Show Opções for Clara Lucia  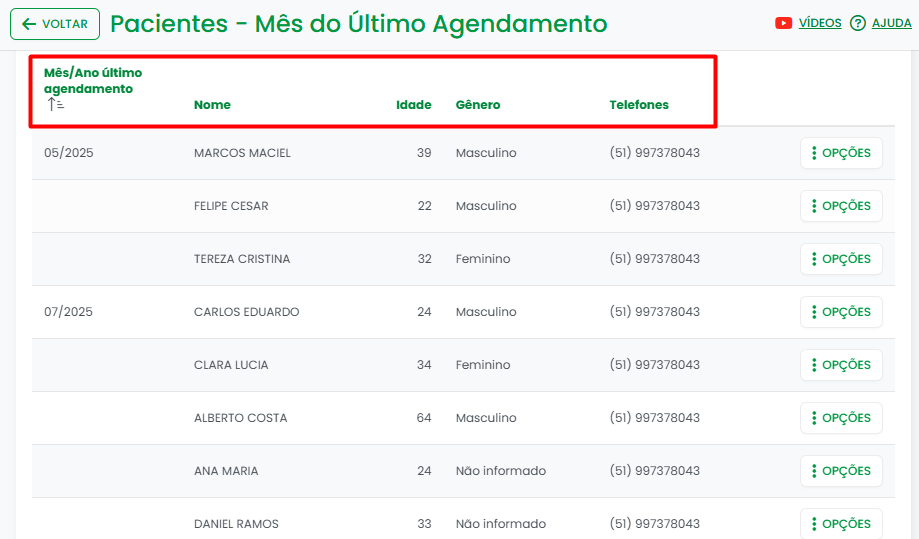[841, 365]
